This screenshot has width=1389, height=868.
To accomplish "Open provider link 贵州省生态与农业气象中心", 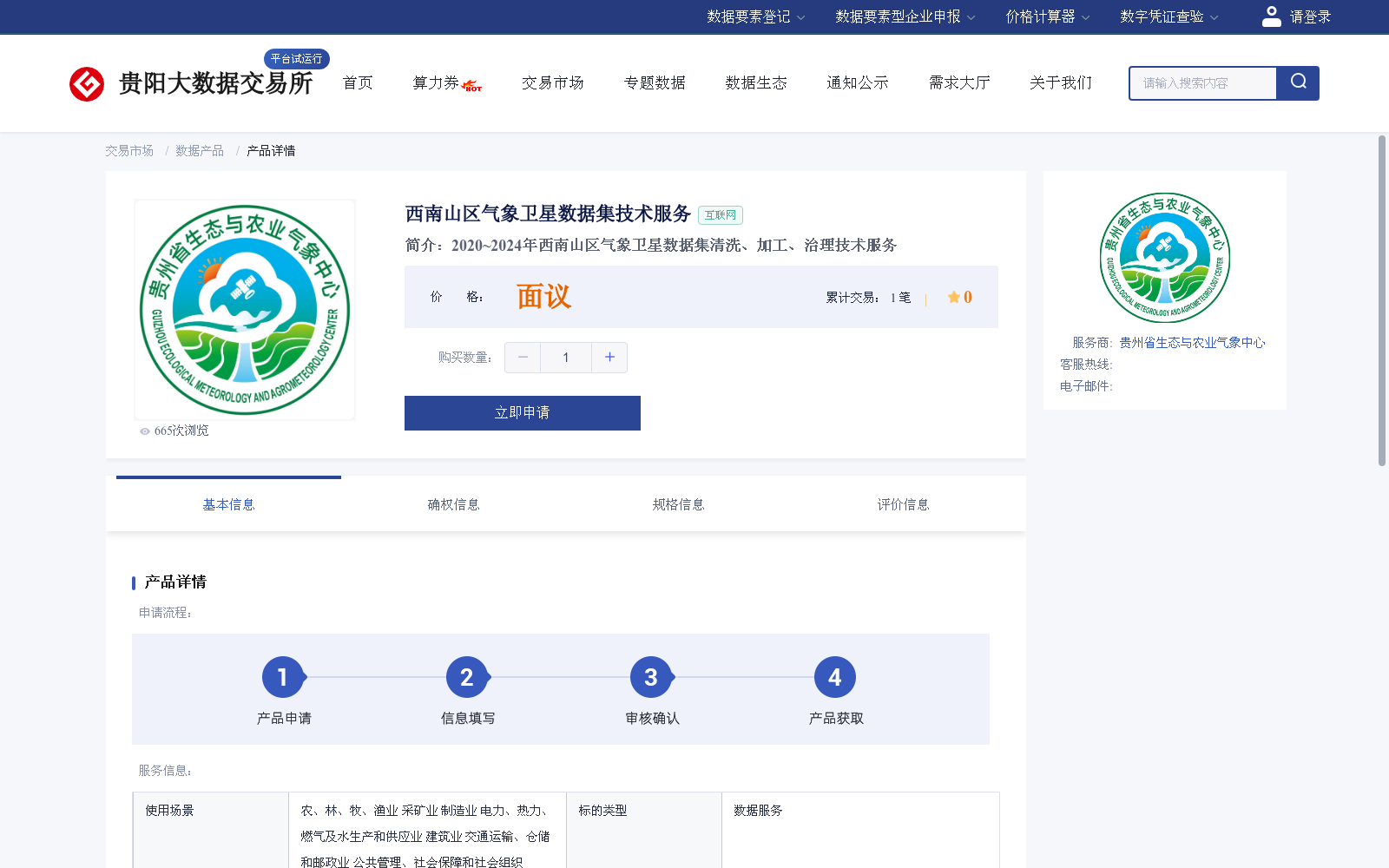I will click(1192, 343).
